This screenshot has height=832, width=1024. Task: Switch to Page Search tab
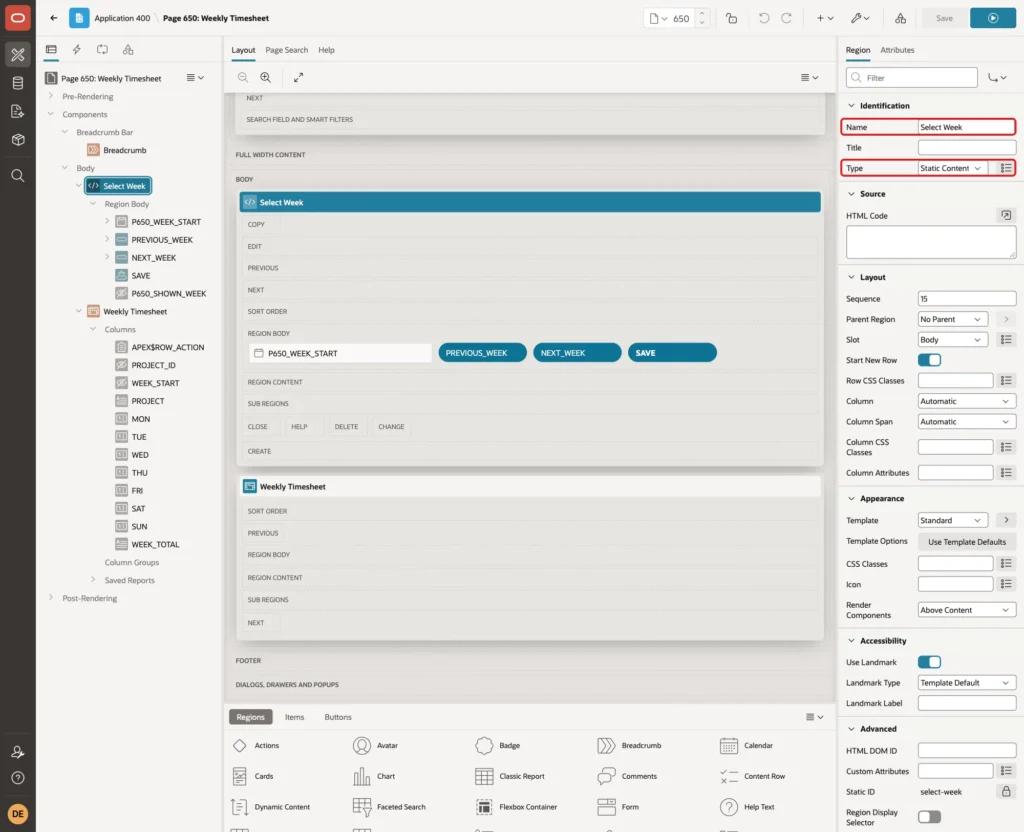286,50
